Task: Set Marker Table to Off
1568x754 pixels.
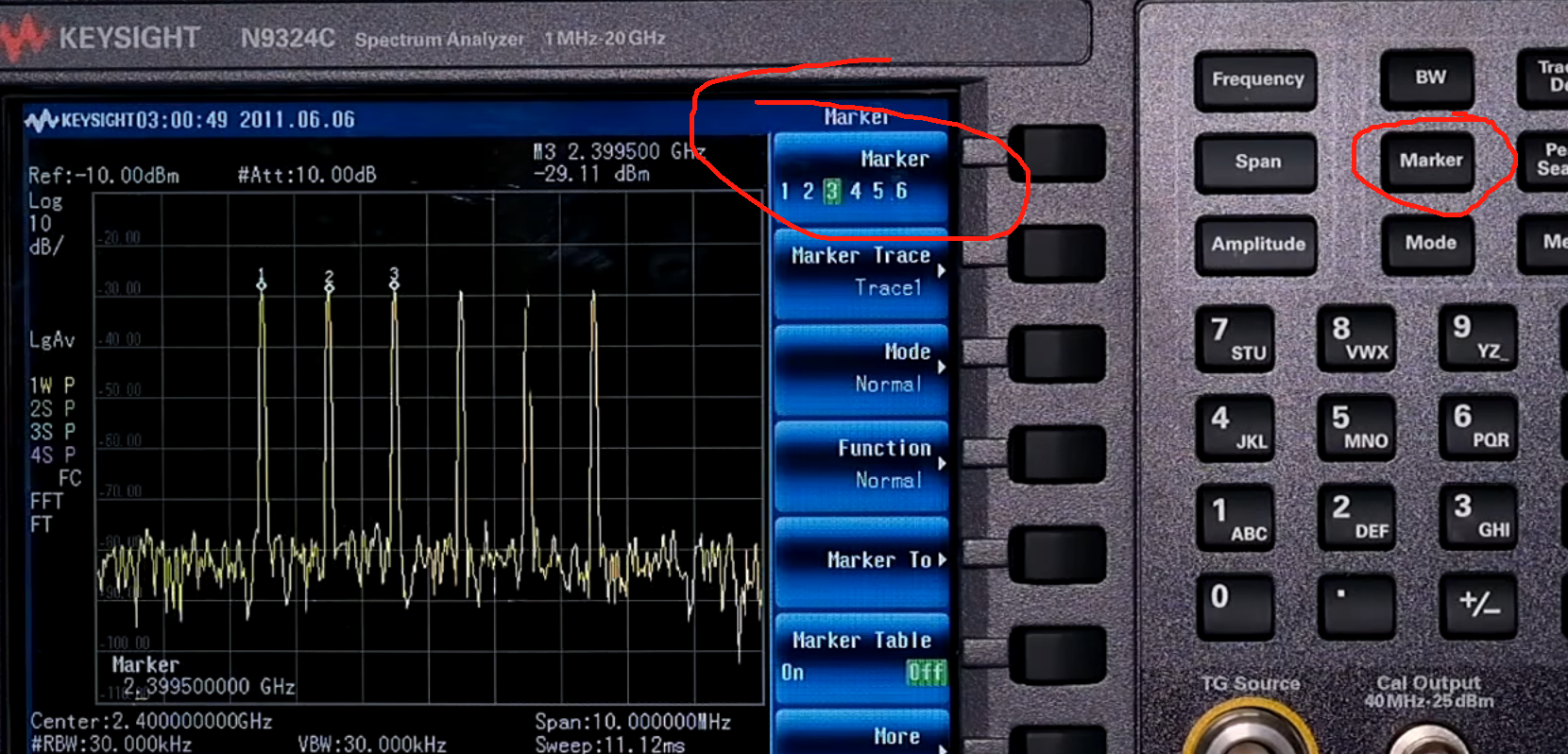Action: [926, 673]
